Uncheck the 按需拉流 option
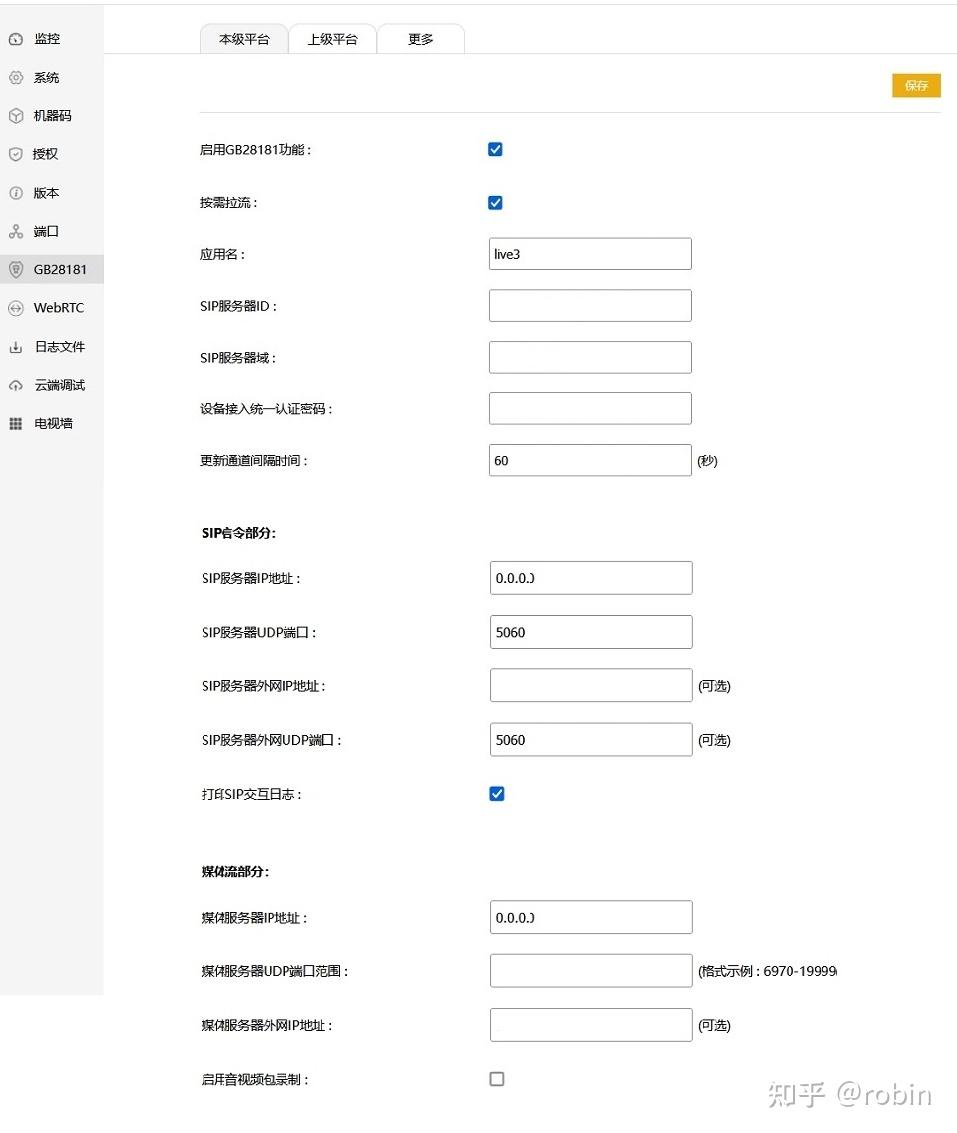The height and width of the screenshot is (1133, 957). point(495,202)
